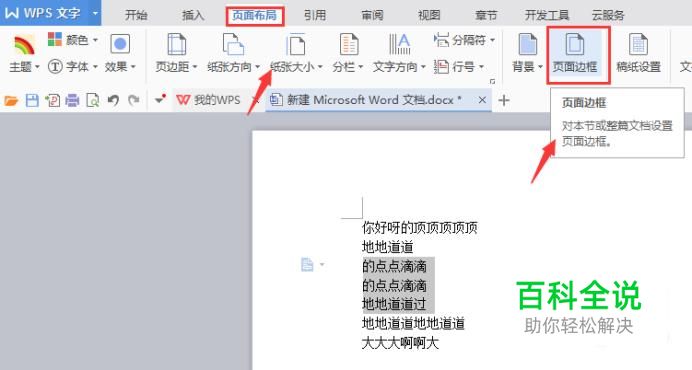Click the paragraph layout icon beside document text
This screenshot has height=370, width=692.
[x=307, y=264]
